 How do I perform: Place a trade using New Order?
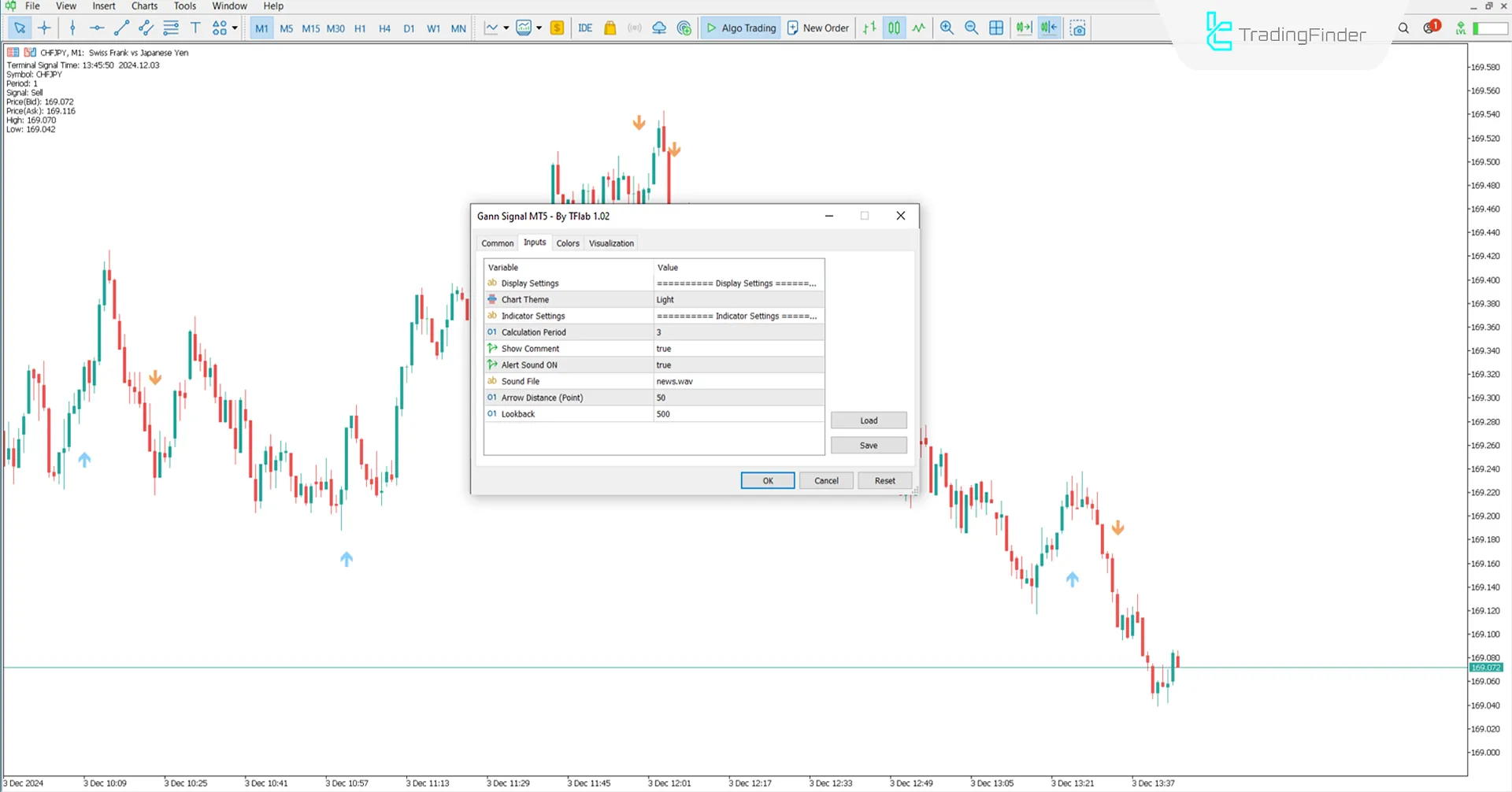click(817, 28)
